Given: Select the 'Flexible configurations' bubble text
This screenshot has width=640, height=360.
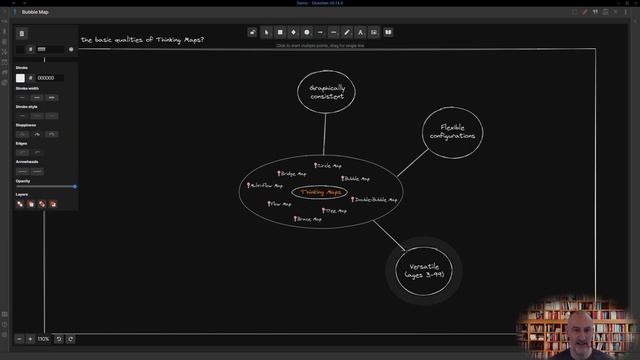Looking at the screenshot, I should (x=452, y=132).
